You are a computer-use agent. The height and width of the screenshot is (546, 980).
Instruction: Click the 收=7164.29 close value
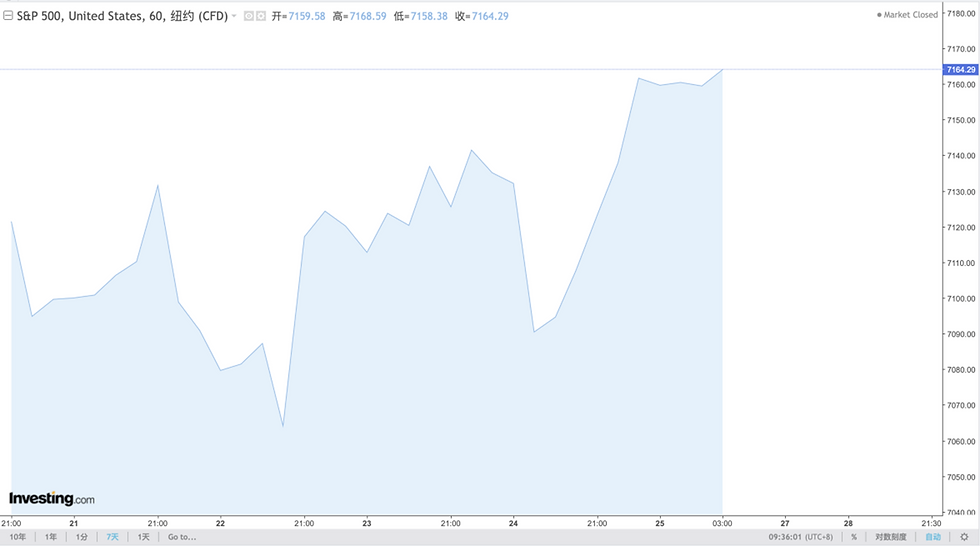coord(482,16)
